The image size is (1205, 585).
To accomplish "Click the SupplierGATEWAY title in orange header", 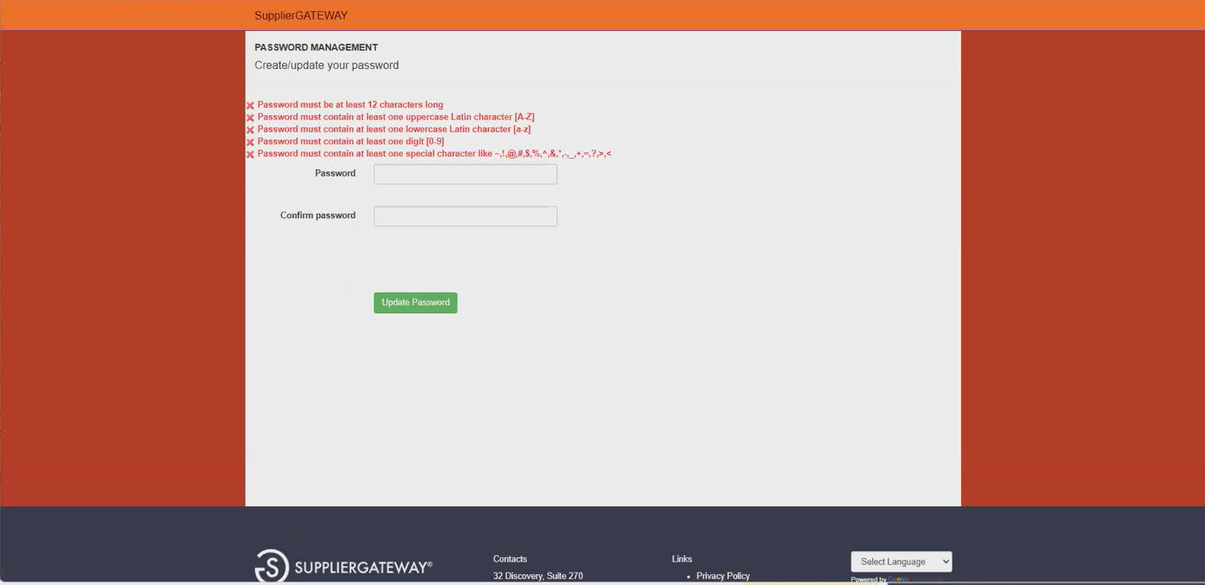I will click(301, 16).
